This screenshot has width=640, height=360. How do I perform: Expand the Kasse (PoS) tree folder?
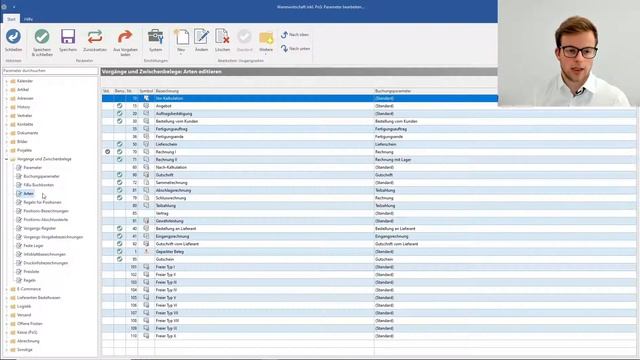7,332
